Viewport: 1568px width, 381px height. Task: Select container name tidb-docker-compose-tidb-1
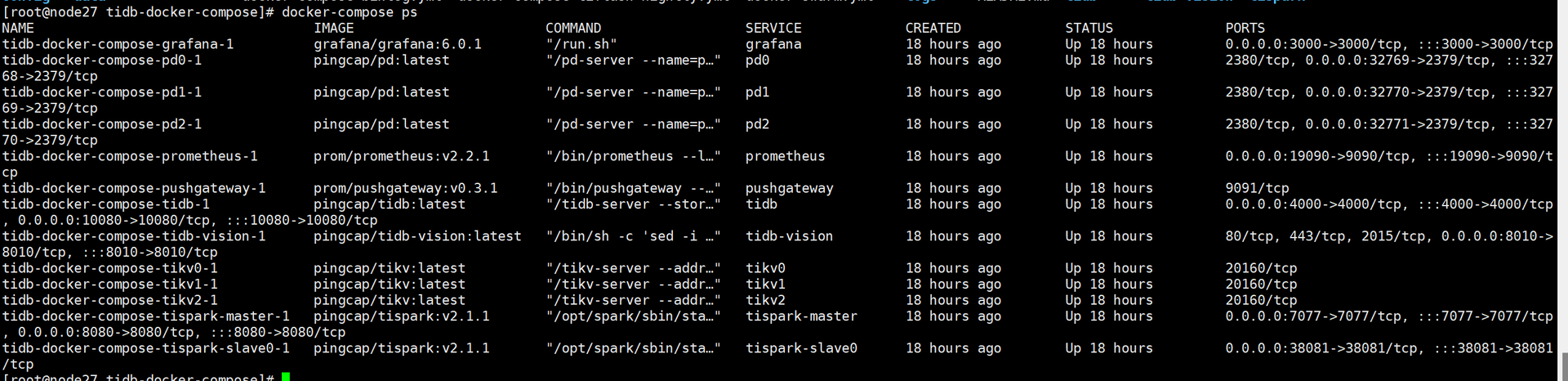pyautogui.click(x=106, y=204)
